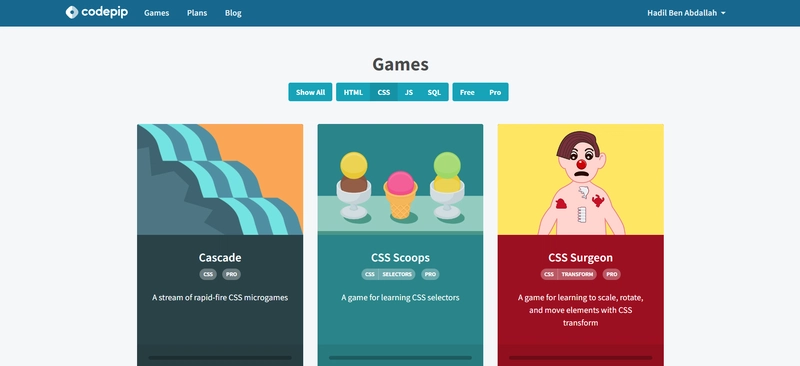The height and width of the screenshot is (366, 800).
Task: Filter games by Pro
Action: (x=495, y=92)
